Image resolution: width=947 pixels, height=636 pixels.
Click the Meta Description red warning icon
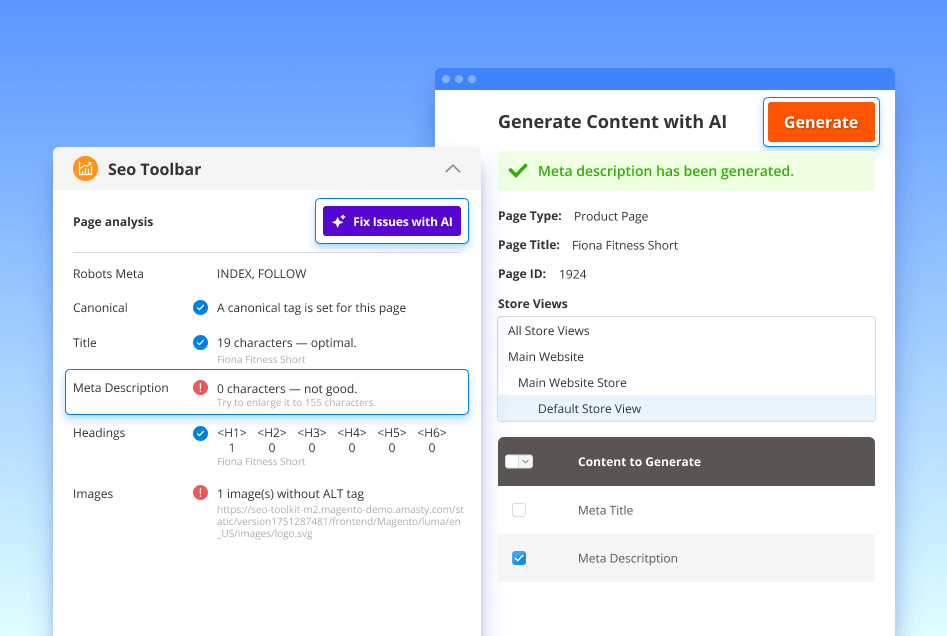tap(200, 388)
